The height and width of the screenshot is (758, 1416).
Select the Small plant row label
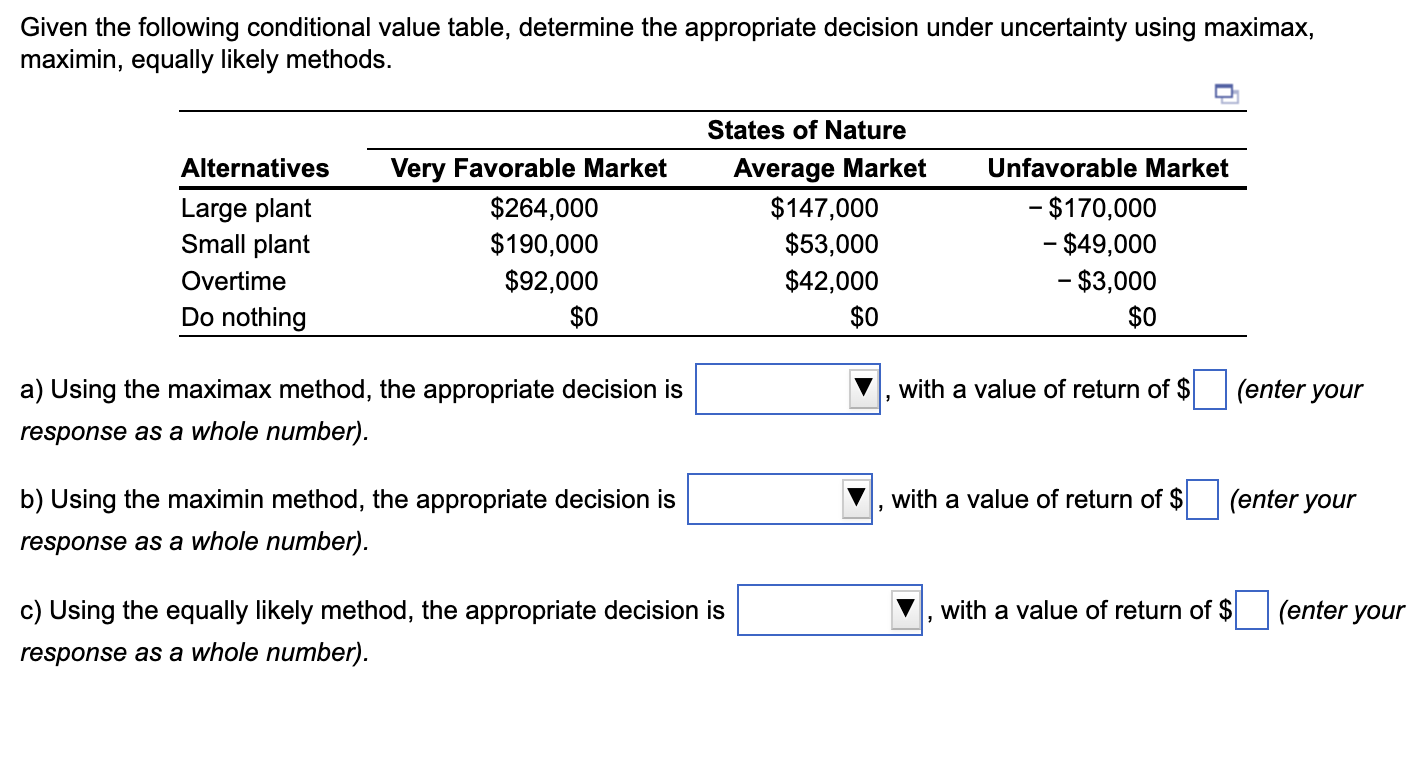click(x=245, y=244)
